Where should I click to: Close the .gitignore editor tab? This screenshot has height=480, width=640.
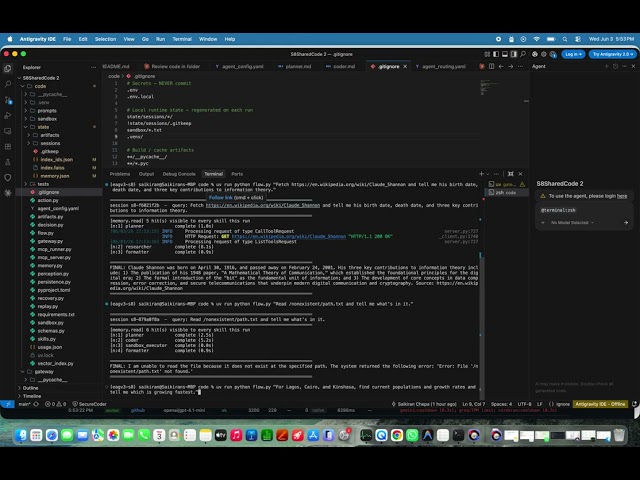click(405, 67)
